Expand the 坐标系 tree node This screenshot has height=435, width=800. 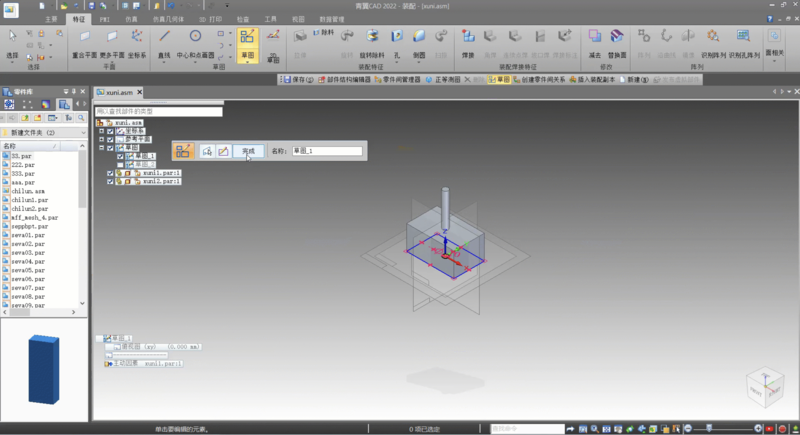101,131
